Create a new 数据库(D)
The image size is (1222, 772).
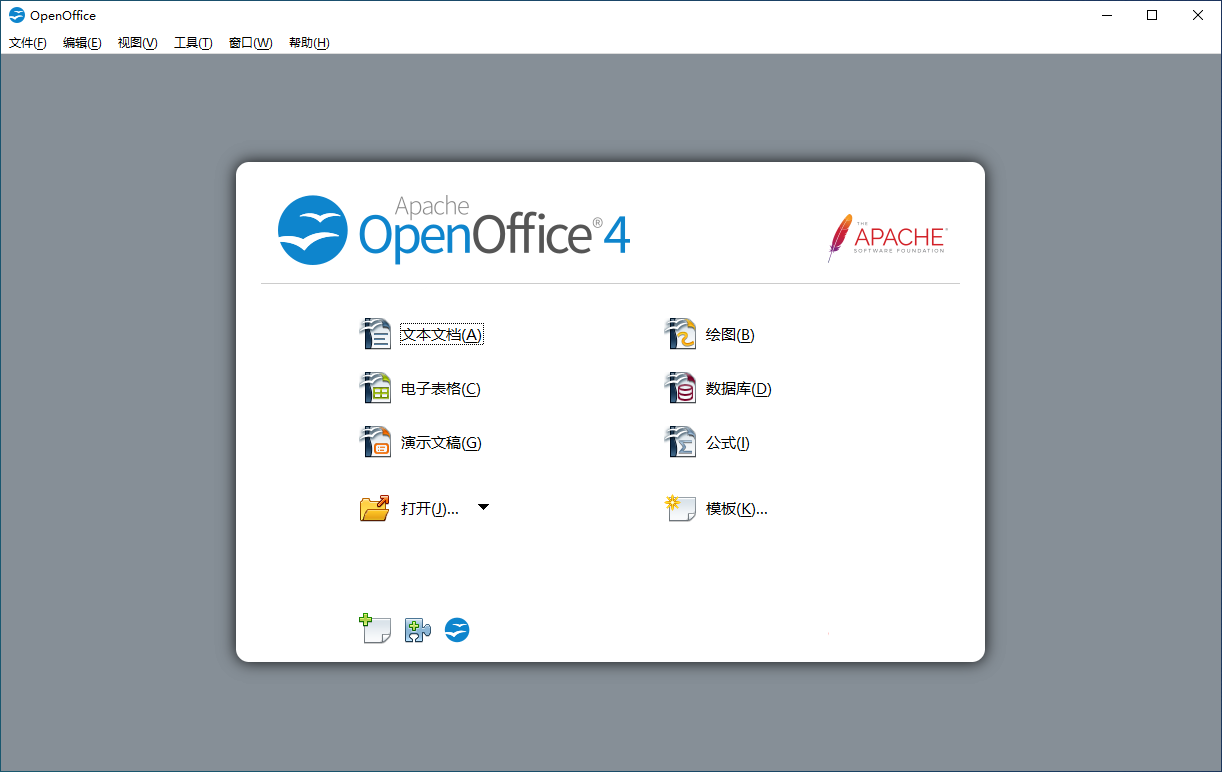(x=739, y=389)
